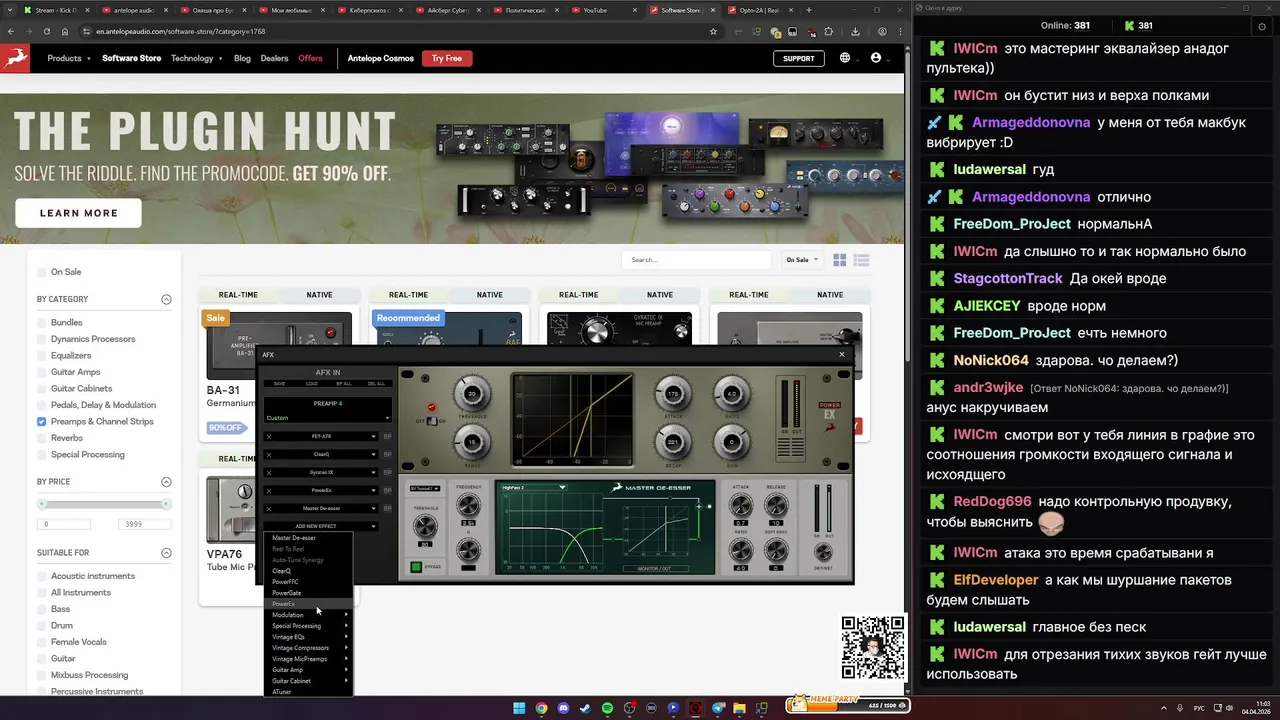Check the Reverbs category
This screenshot has height=720, width=1280.
tap(42, 438)
